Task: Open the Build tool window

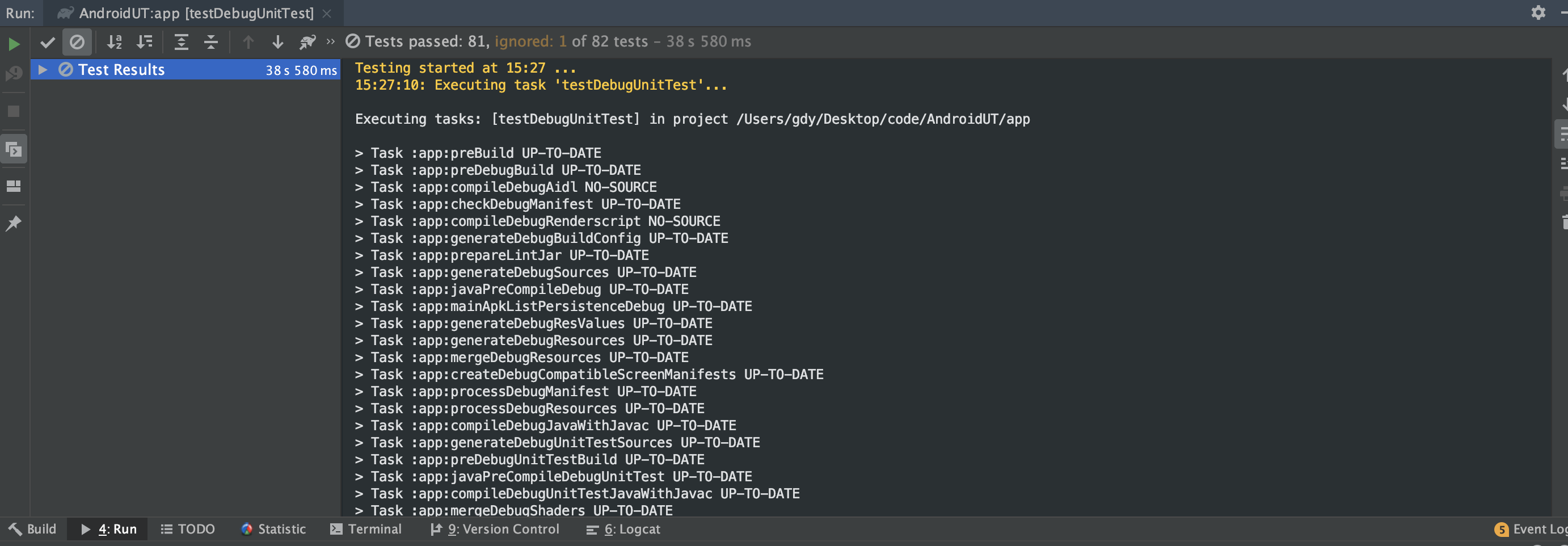Action: pos(33,529)
